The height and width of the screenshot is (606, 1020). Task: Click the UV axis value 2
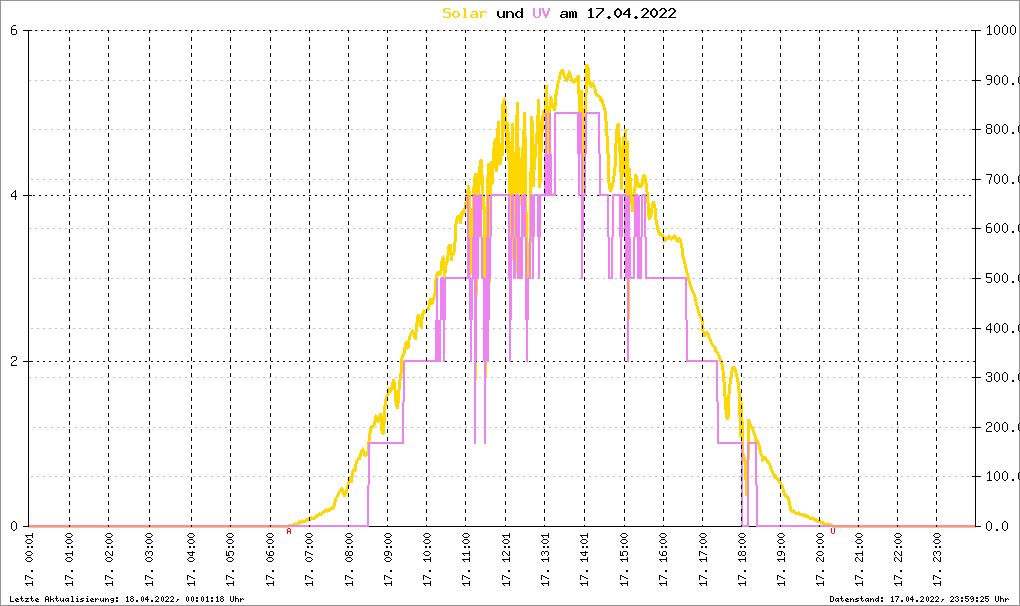point(14,362)
